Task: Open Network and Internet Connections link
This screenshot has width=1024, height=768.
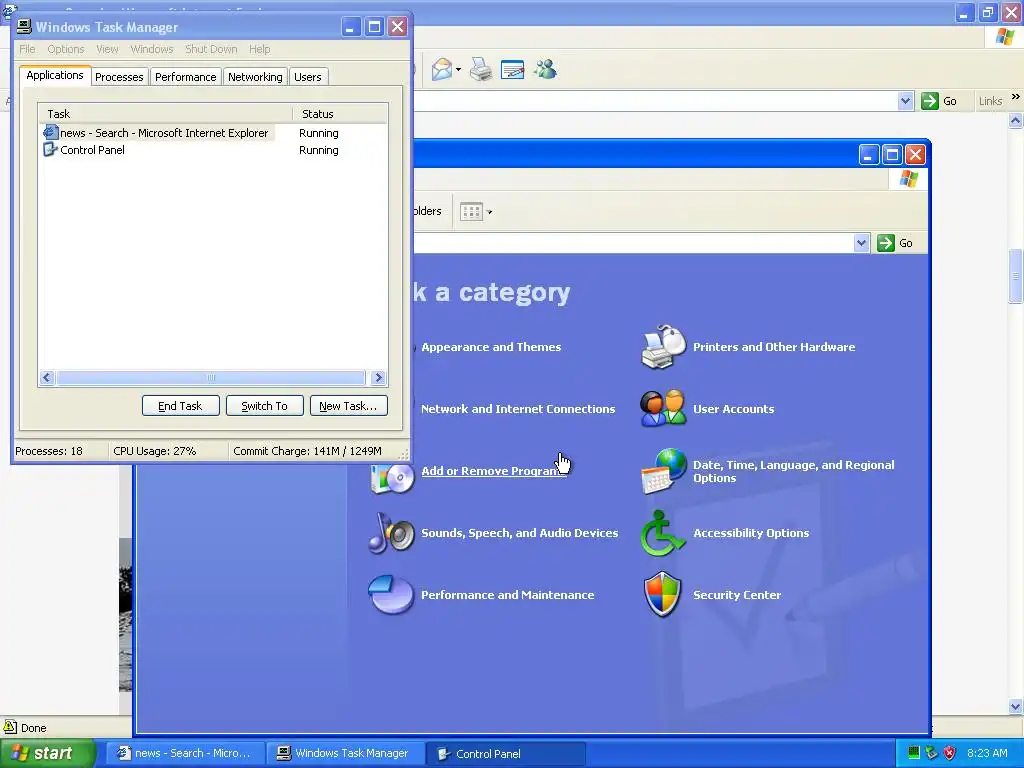Action: pos(518,409)
